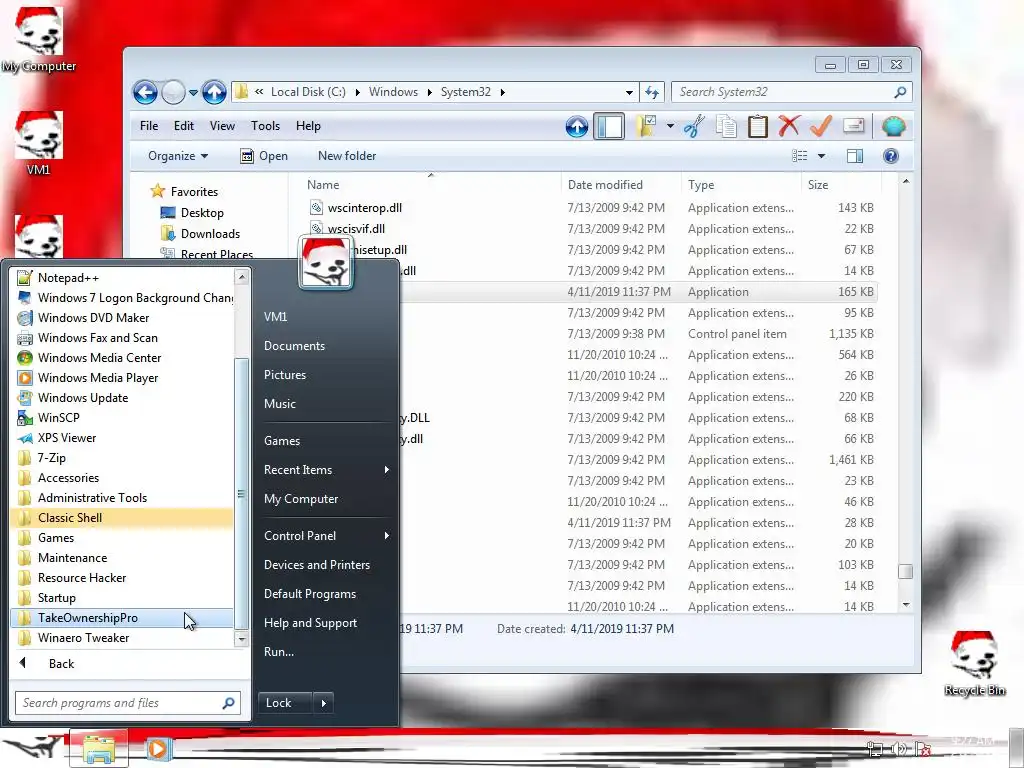
Task: Open XPS Viewer in Start menu
Action: pyautogui.click(x=123, y=438)
